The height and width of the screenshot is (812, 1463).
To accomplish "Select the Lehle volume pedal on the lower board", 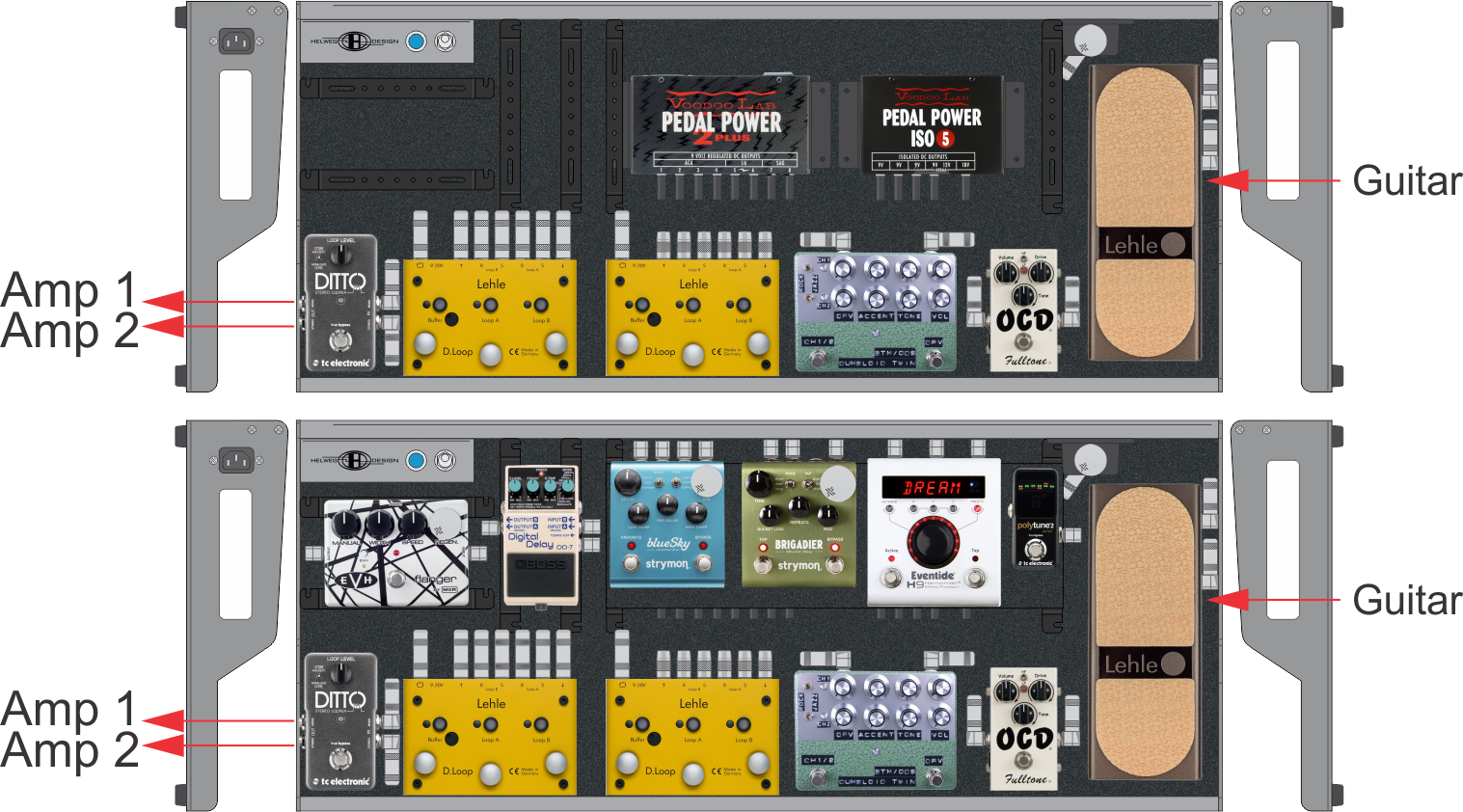I will pos(1144,632).
